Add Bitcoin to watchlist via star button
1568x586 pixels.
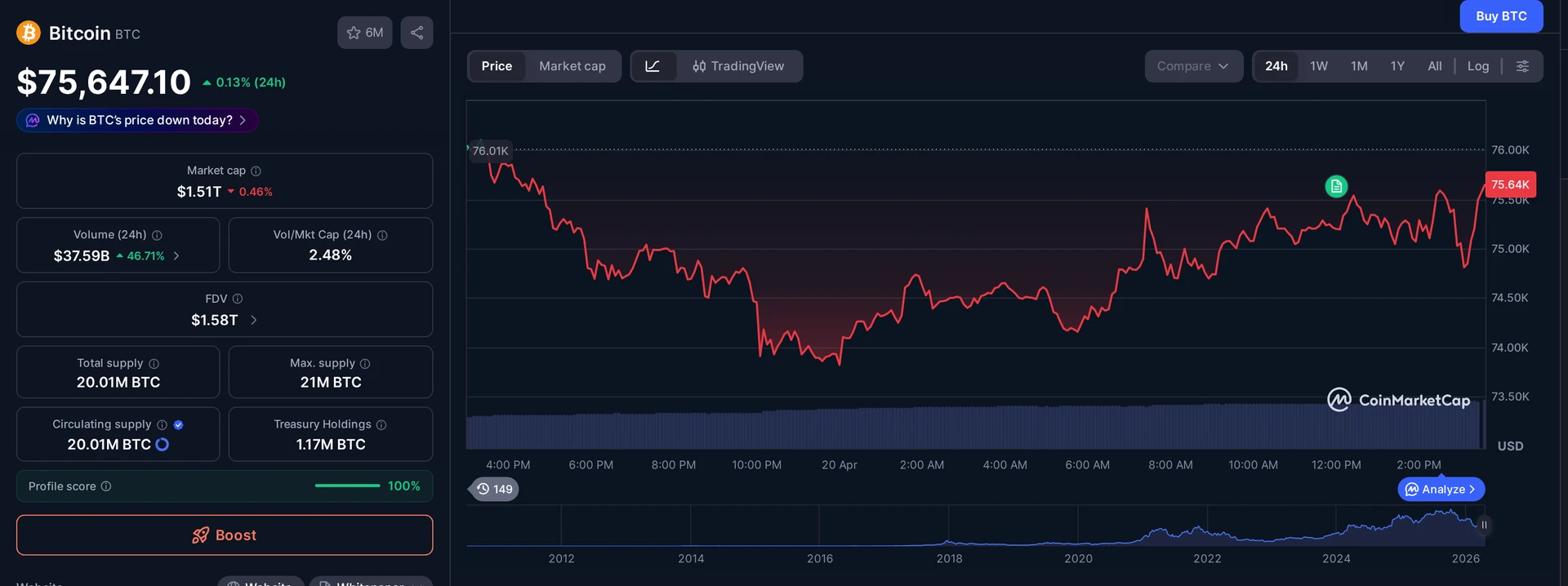(x=365, y=33)
